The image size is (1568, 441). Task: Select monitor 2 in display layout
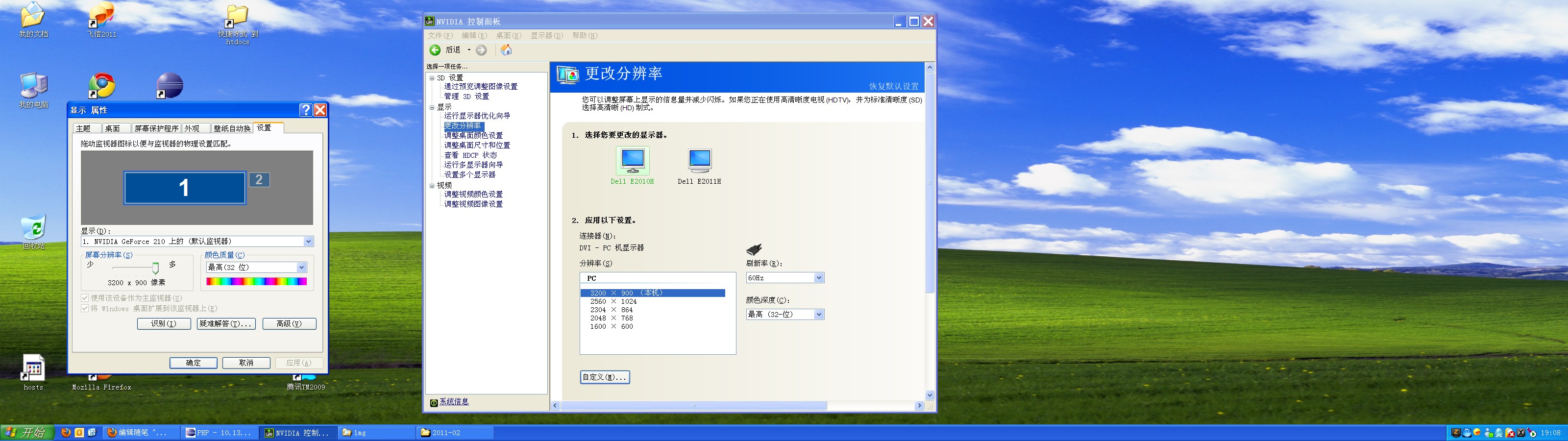[259, 180]
